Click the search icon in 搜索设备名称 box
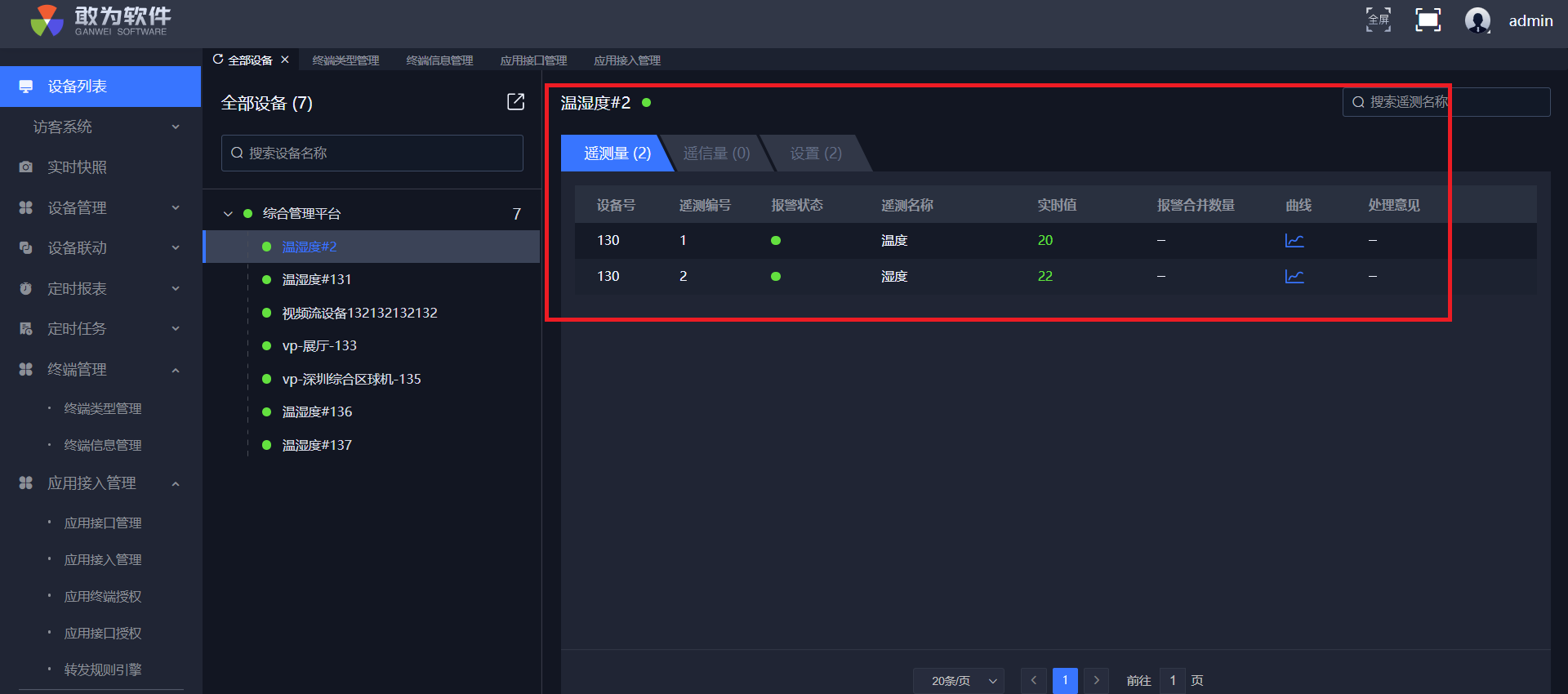The height and width of the screenshot is (694, 1568). [x=237, y=153]
